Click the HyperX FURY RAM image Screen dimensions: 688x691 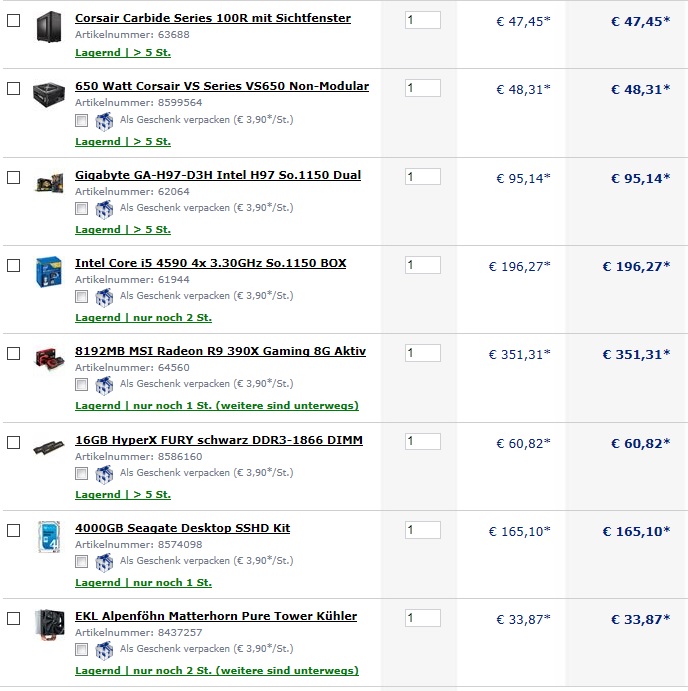(47, 447)
